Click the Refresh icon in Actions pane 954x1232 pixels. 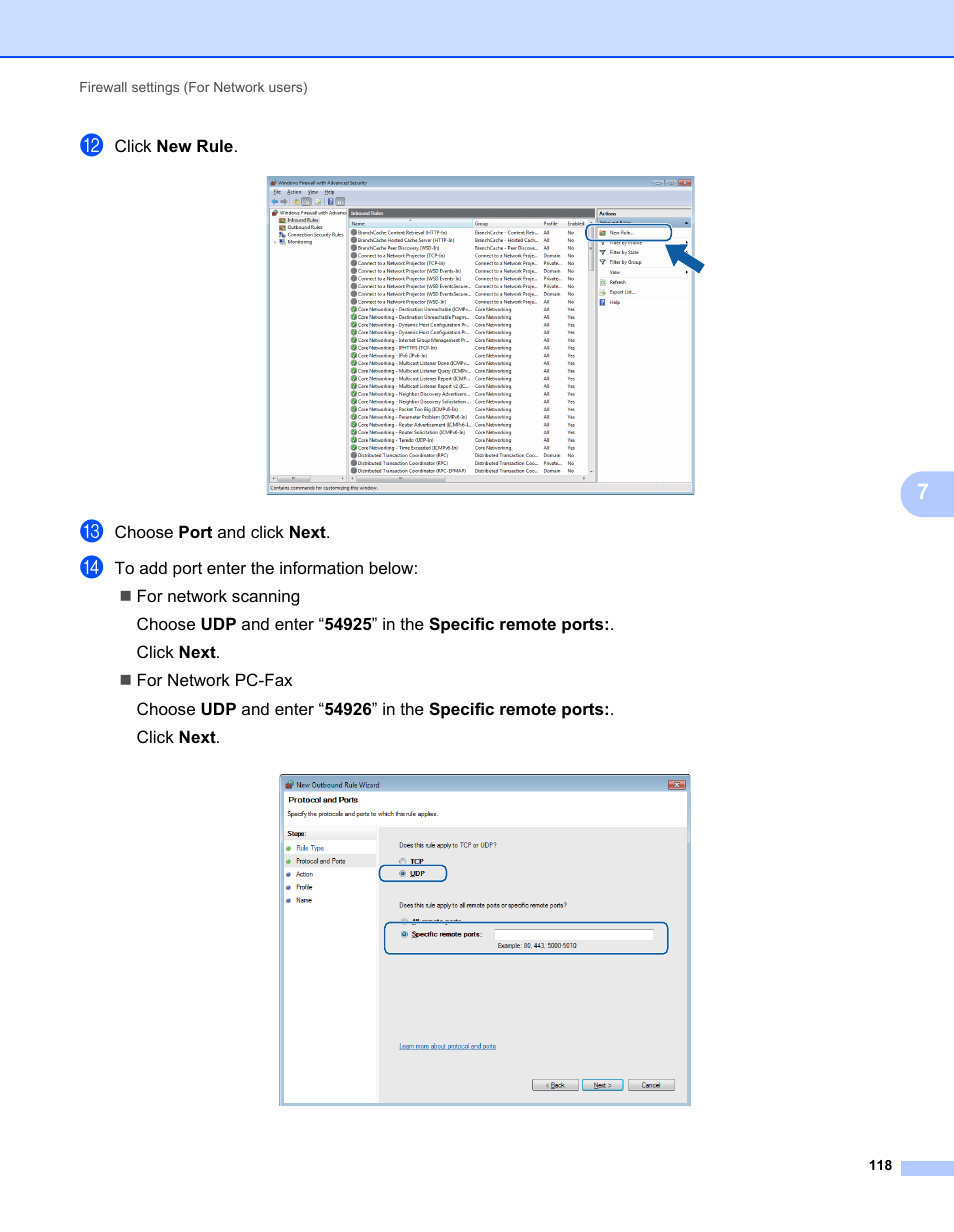(602, 282)
